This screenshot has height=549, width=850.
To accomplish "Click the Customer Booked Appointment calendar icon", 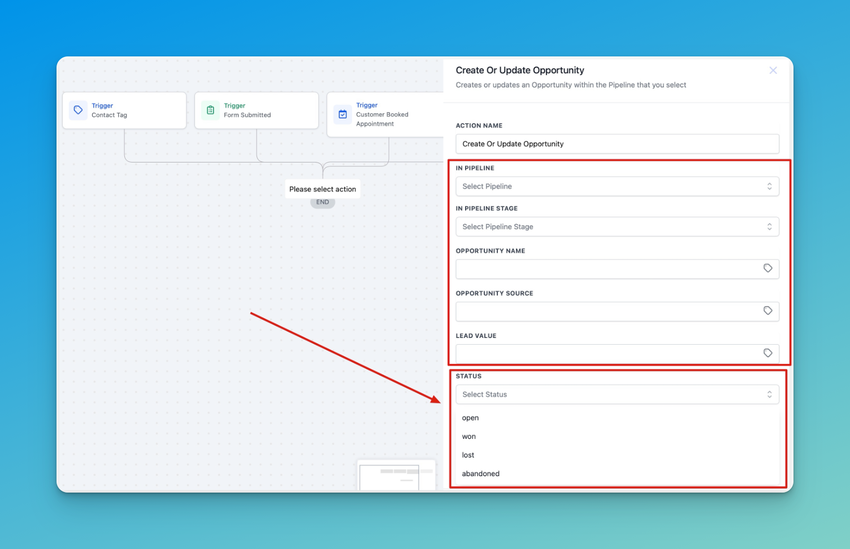I will pyautogui.click(x=343, y=114).
